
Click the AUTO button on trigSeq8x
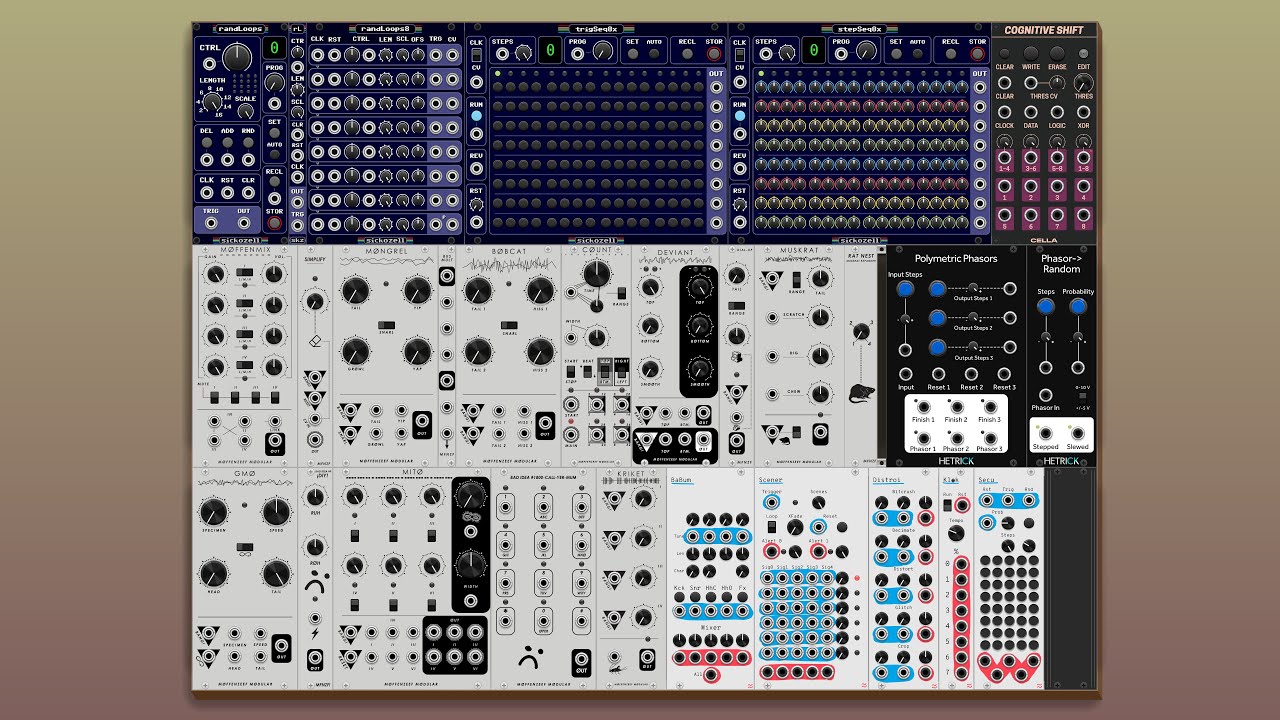tap(654, 54)
